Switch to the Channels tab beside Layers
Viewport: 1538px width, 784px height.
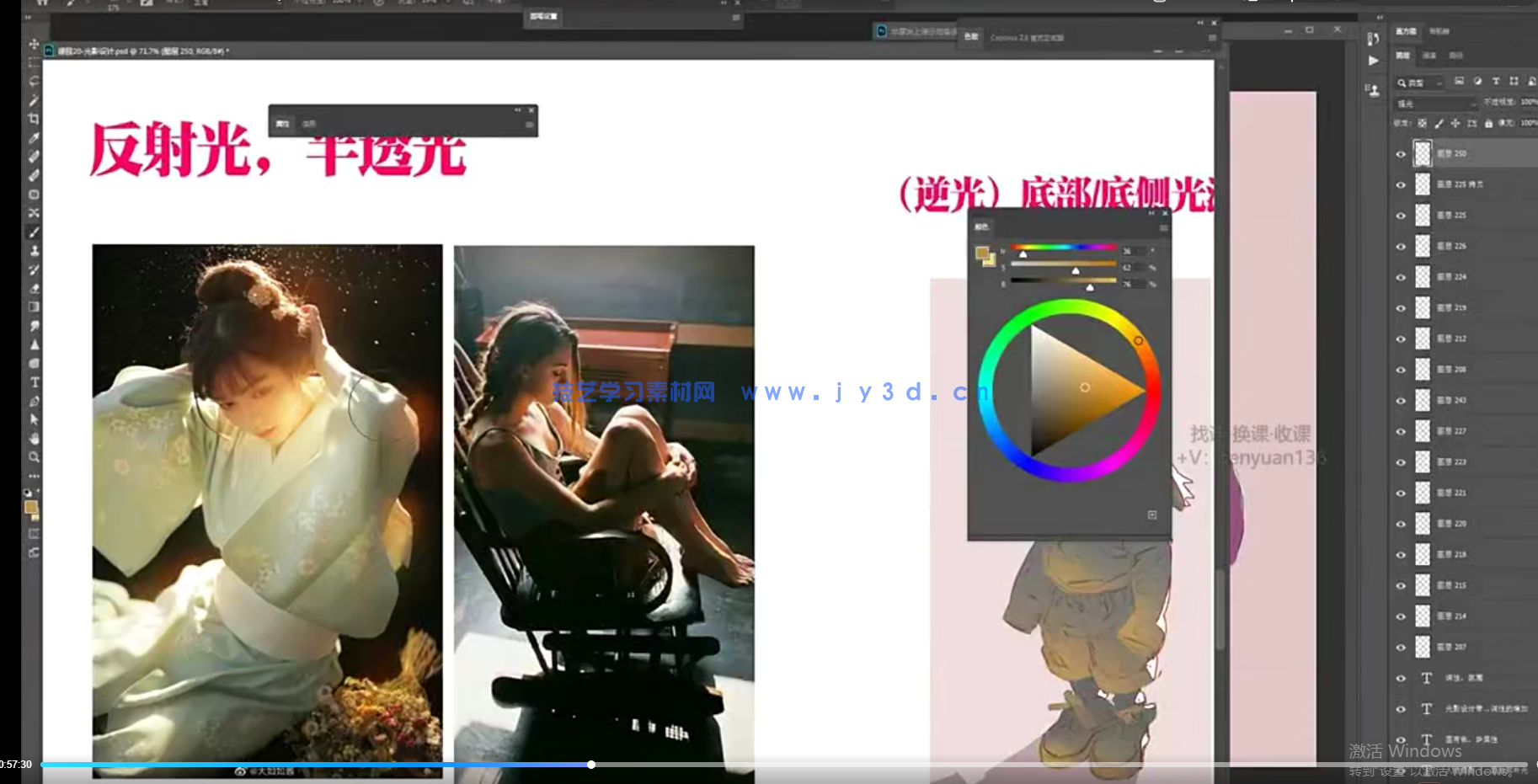(x=1429, y=56)
